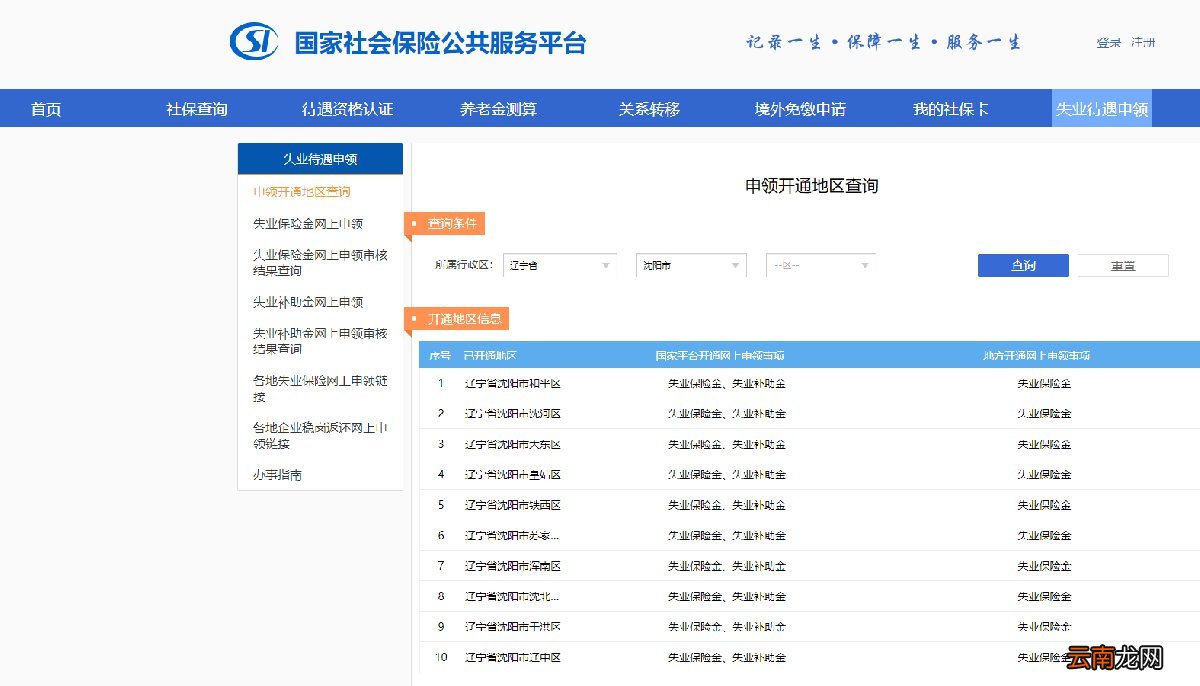The height and width of the screenshot is (686, 1200).
Task: Select row 6 truncated region cell
Action: (512, 535)
